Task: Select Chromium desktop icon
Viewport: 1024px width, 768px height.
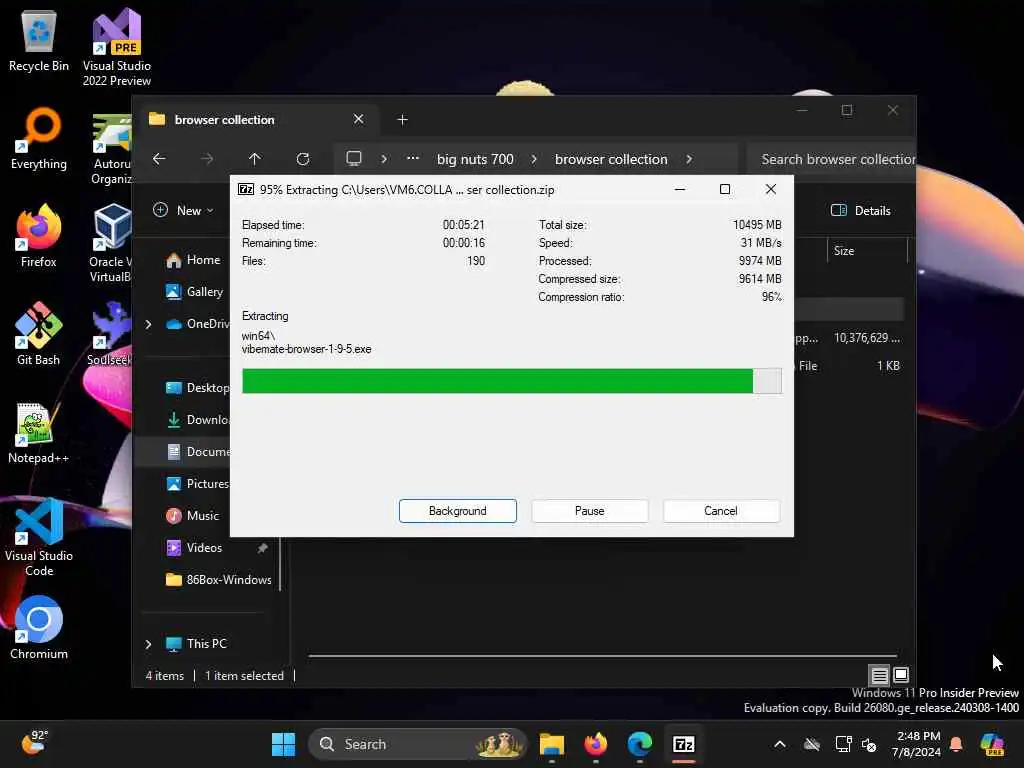Action: pos(39,628)
